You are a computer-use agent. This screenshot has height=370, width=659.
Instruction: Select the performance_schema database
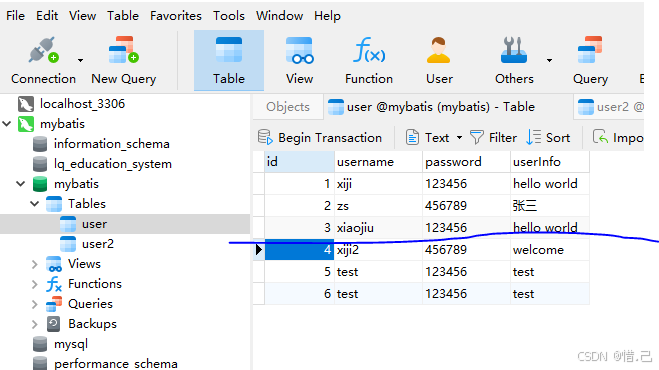pos(116,363)
